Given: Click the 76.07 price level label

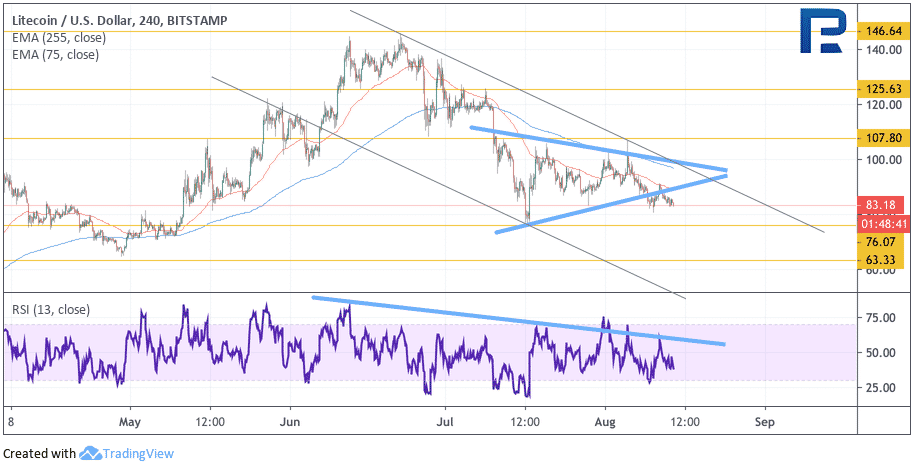Looking at the screenshot, I should point(881,240).
